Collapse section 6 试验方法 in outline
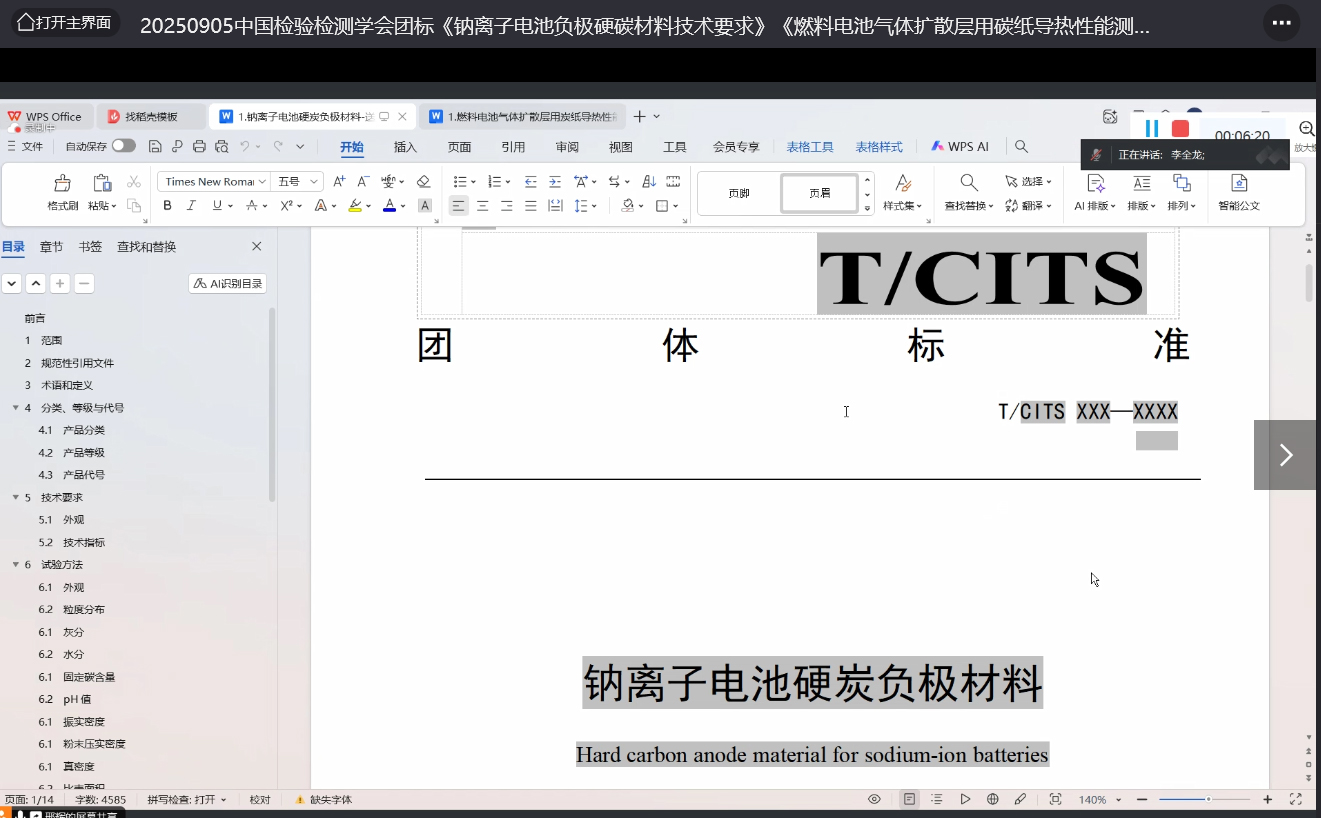This screenshot has height=818, width=1321. [x=15, y=565]
